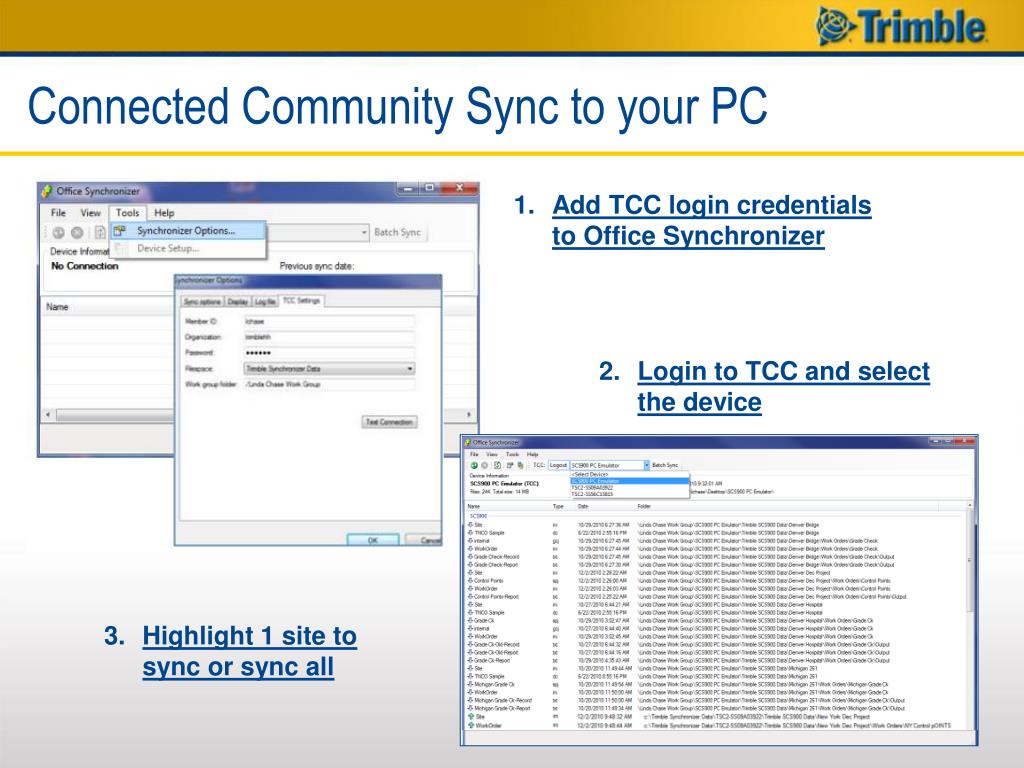Click the Logout button next to TCC
This screenshot has height=768, width=1024.
coord(558,465)
